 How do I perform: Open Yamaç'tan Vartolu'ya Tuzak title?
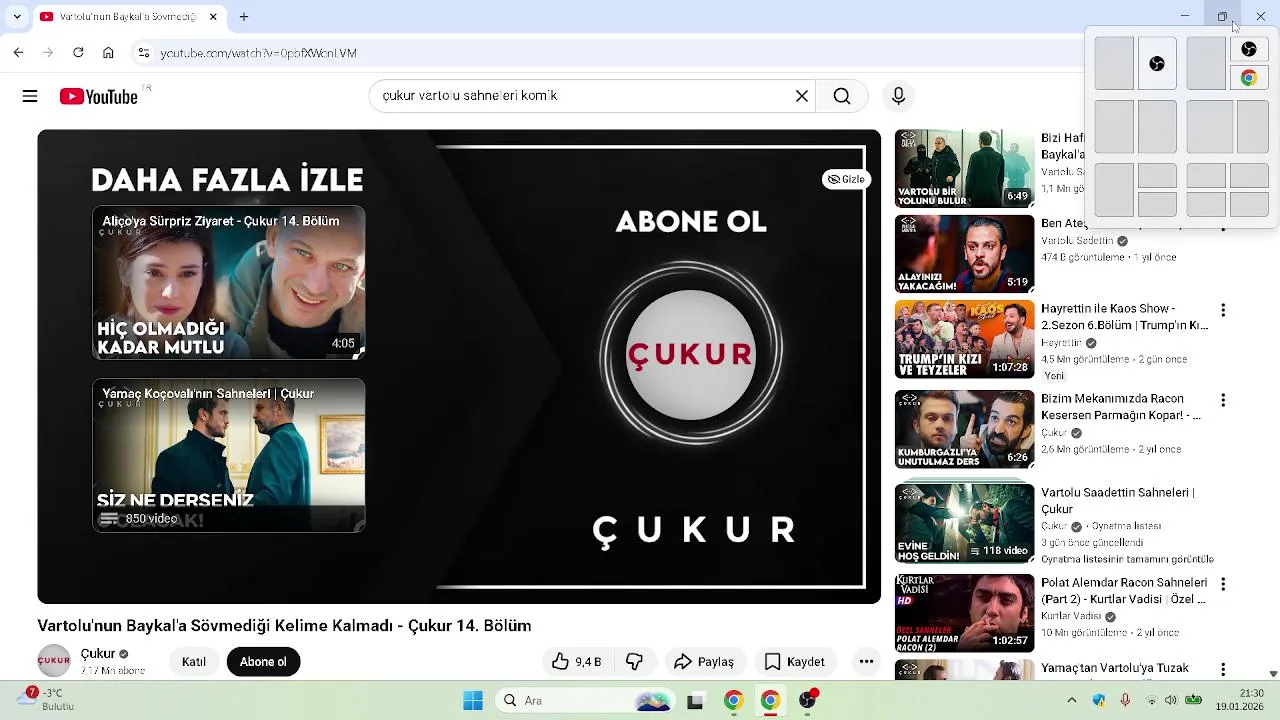(x=1115, y=667)
